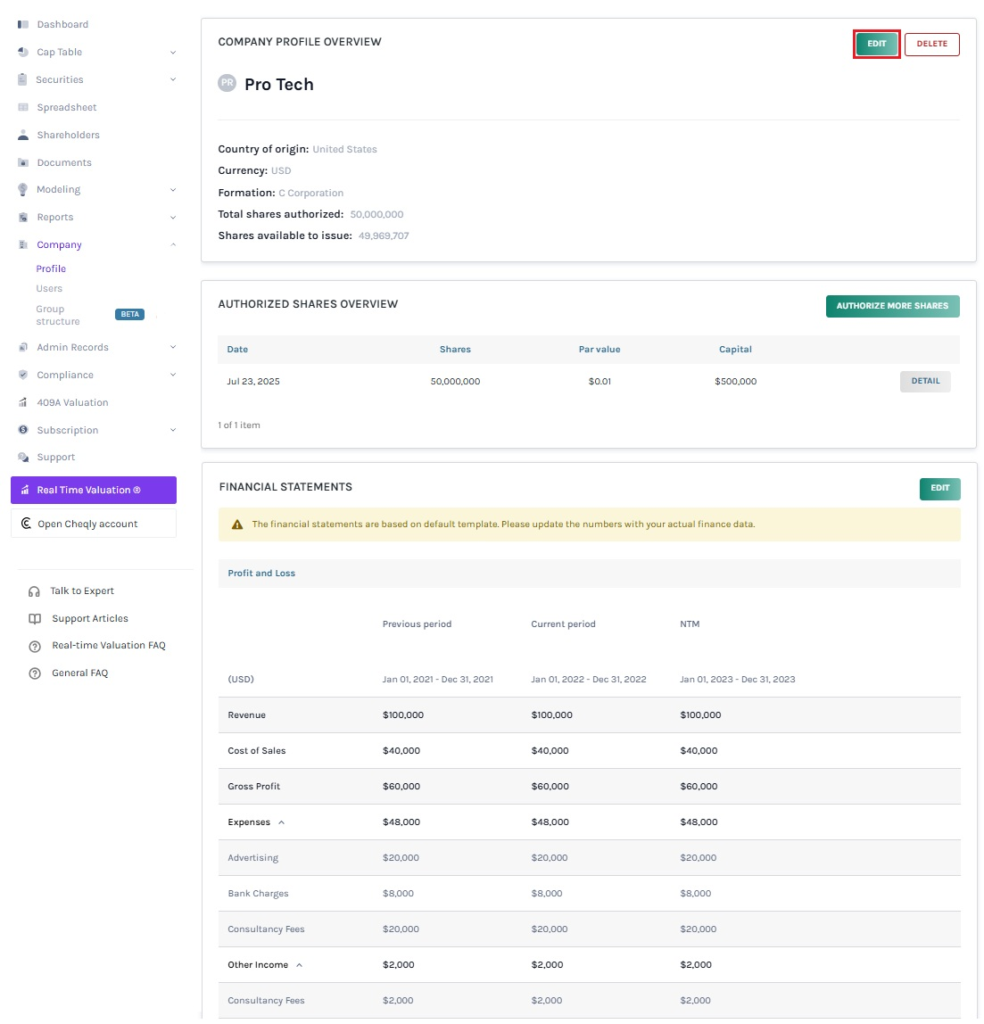Click the Reports icon in sidebar
The height and width of the screenshot is (1024, 984).
23,217
